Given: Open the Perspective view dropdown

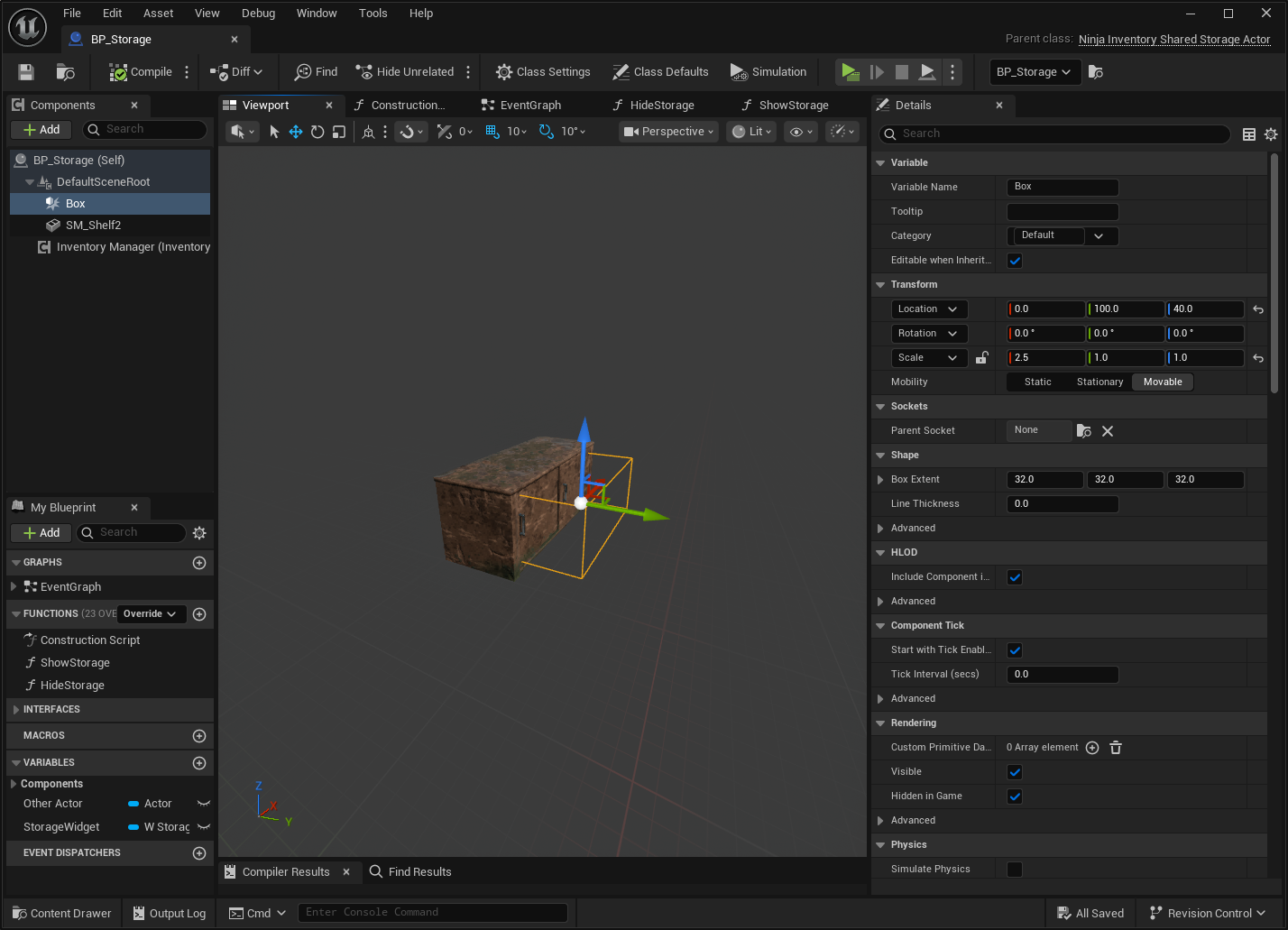Looking at the screenshot, I should (668, 132).
